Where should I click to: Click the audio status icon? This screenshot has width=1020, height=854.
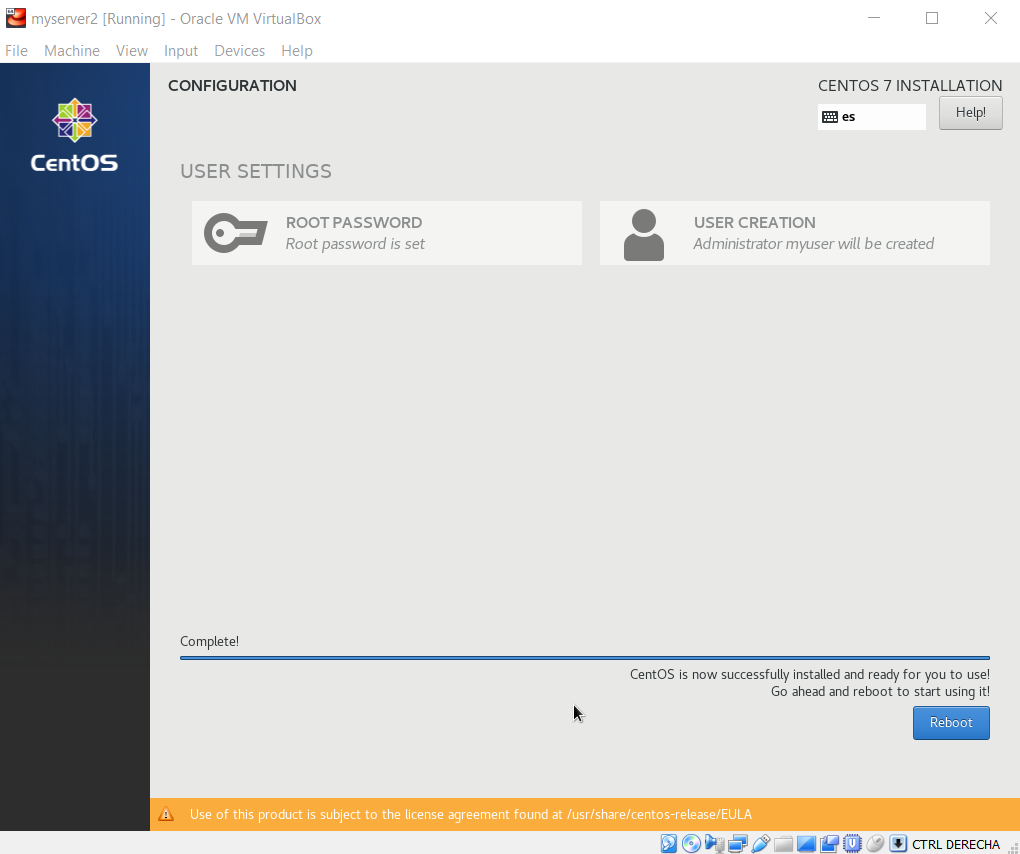[714, 844]
